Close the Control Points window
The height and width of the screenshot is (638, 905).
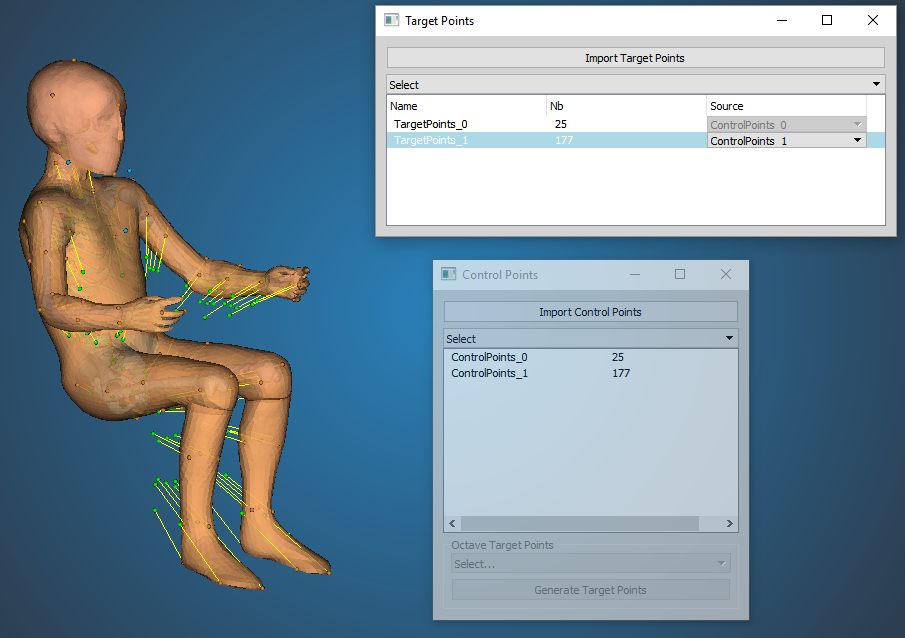coord(726,274)
